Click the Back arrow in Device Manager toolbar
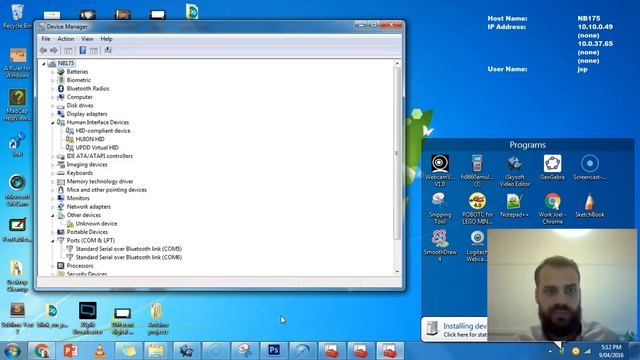 click(43, 50)
